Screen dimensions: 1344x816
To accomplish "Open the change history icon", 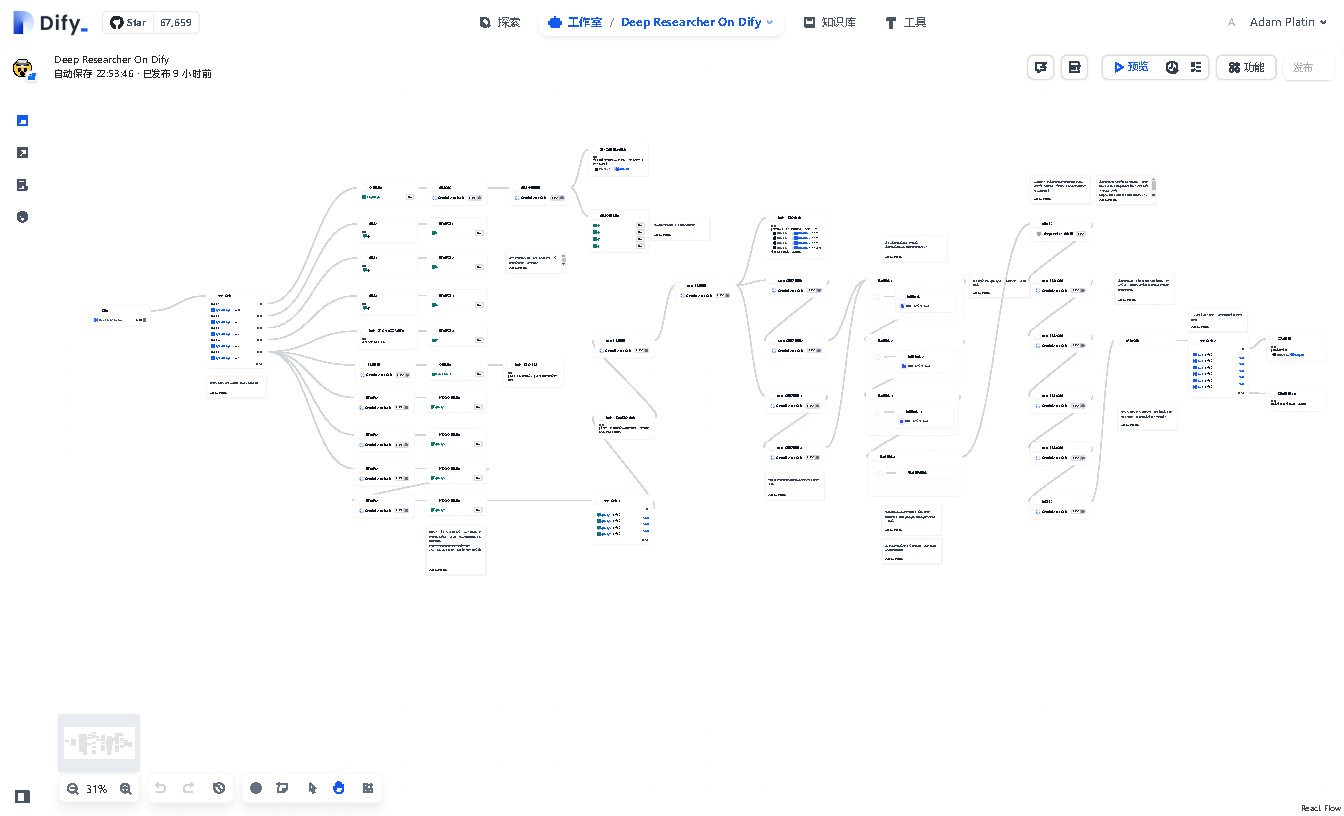I will point(219,788).
